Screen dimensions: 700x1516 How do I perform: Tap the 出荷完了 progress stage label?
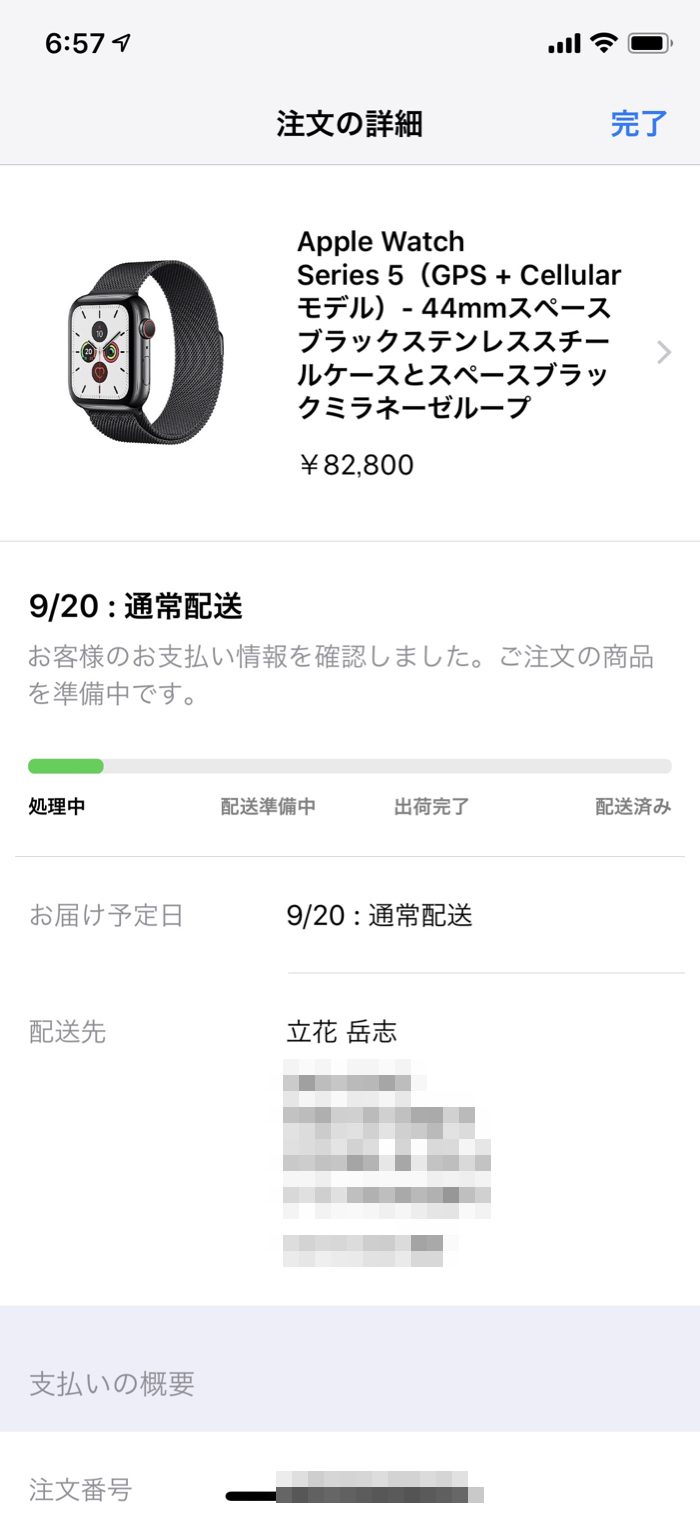click(431, 807)
